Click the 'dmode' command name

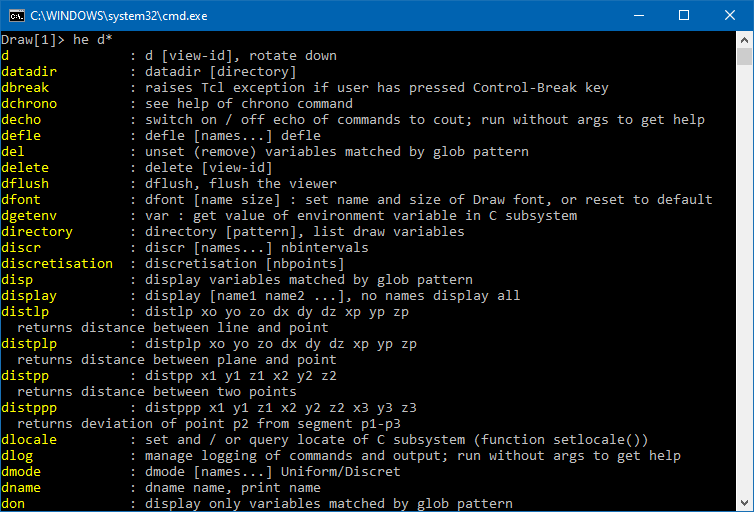pos(22,472)
